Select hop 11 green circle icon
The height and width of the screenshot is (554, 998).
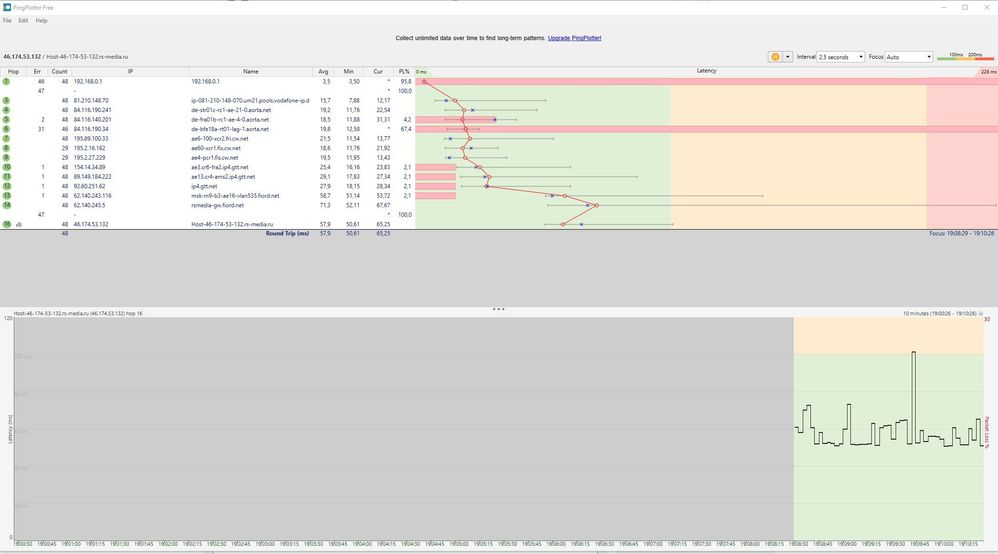6,177
